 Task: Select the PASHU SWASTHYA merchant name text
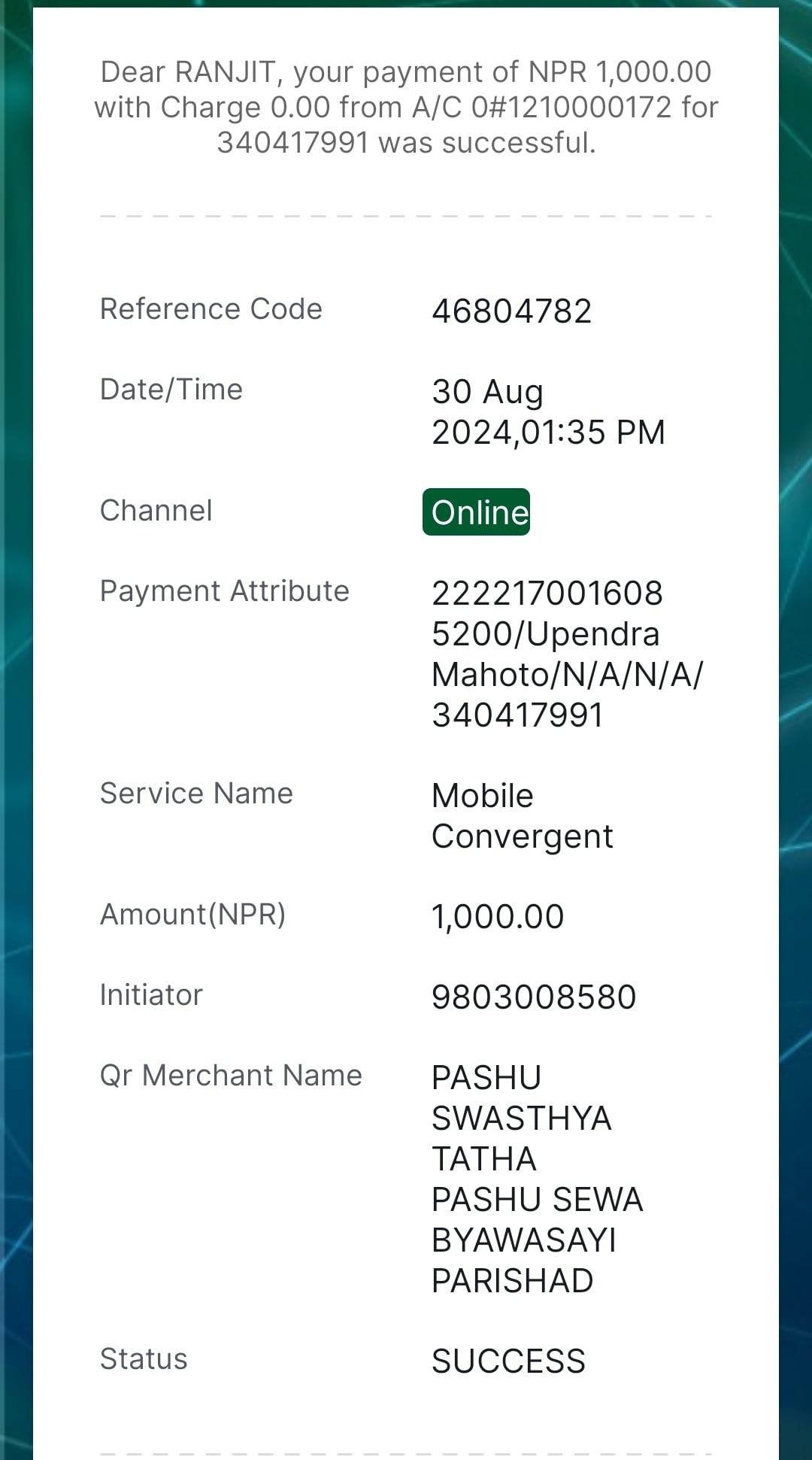pos(537,1179)
